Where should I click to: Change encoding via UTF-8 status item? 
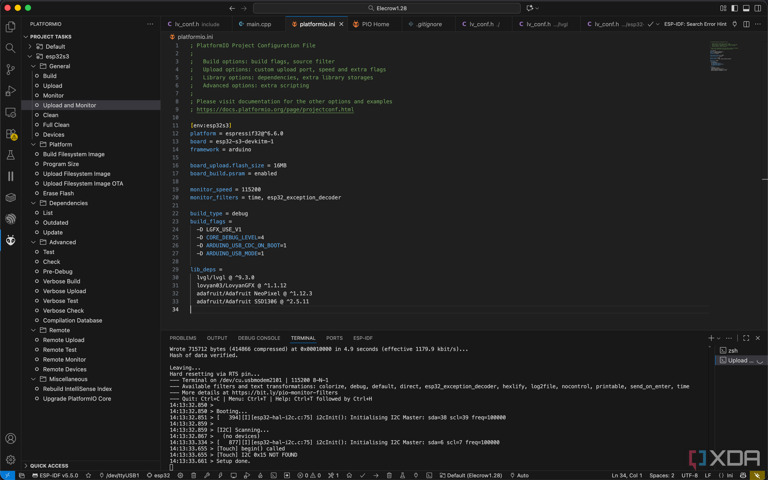(689, 475)
